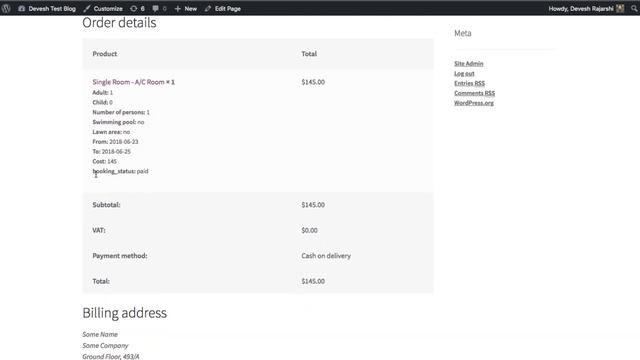Click the Billing address heading
Screen dimensions: 640x360
click(124, 313)
